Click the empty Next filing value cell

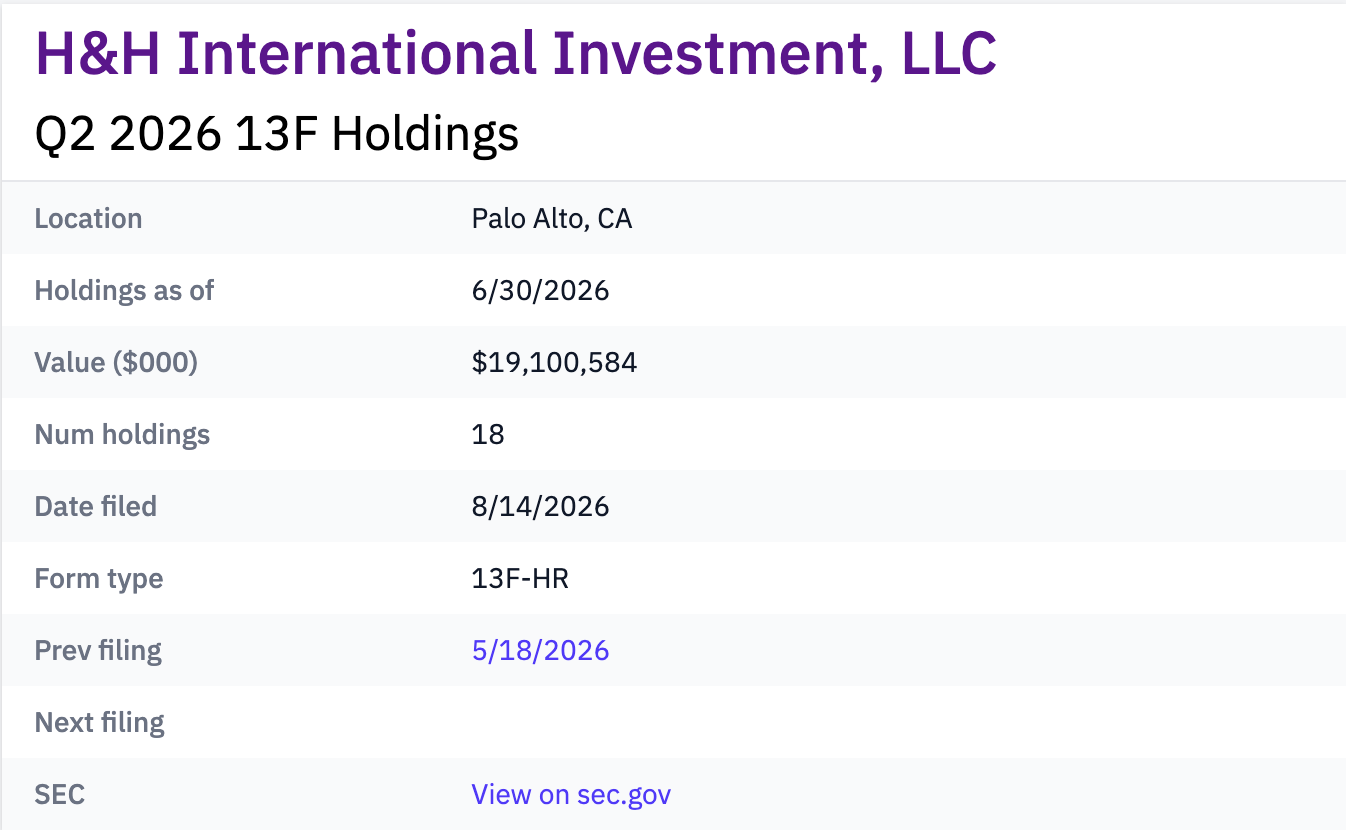click(x=900, y=722)
